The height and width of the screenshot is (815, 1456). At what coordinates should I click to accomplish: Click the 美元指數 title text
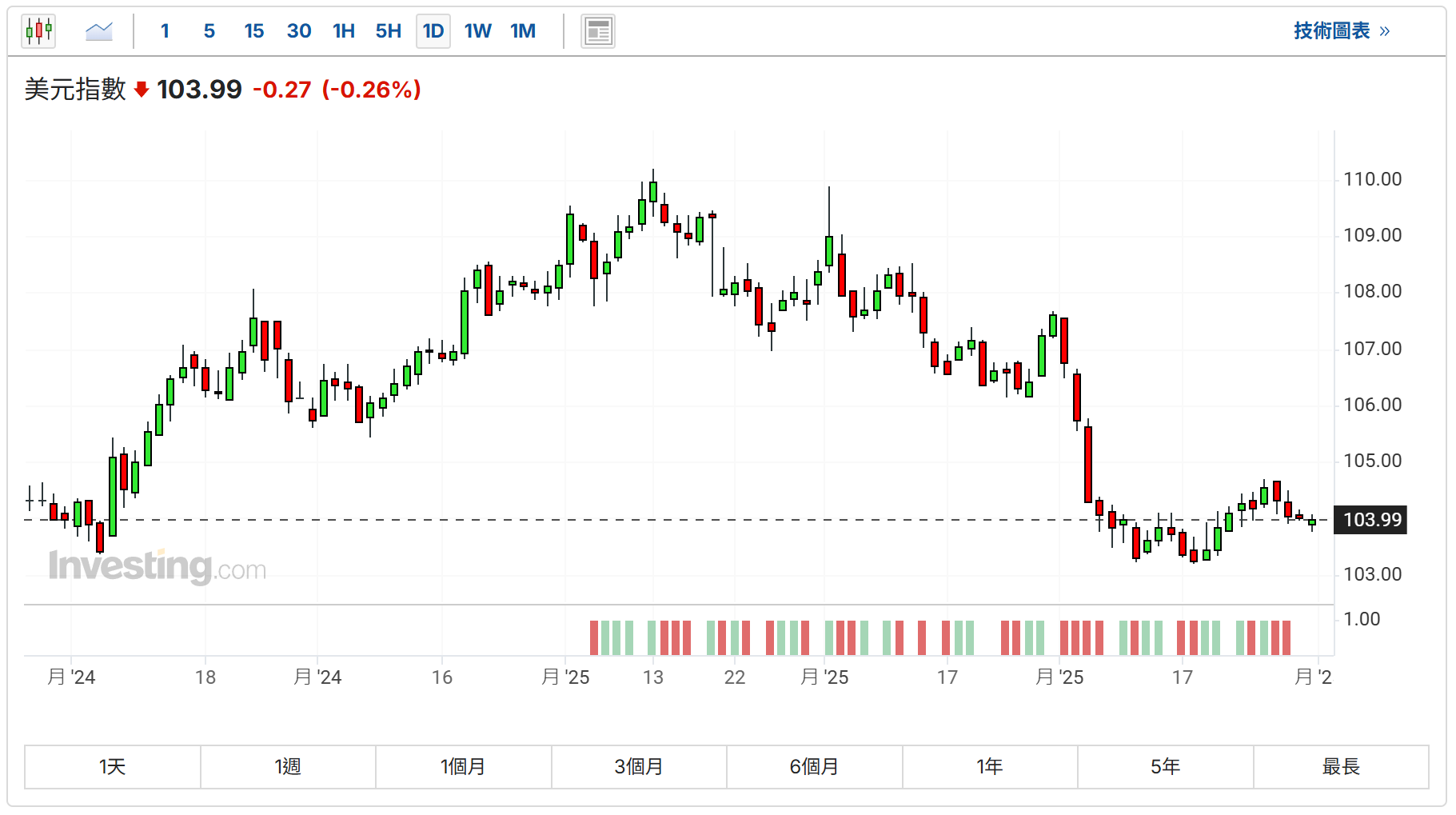[x=75, y=90]
